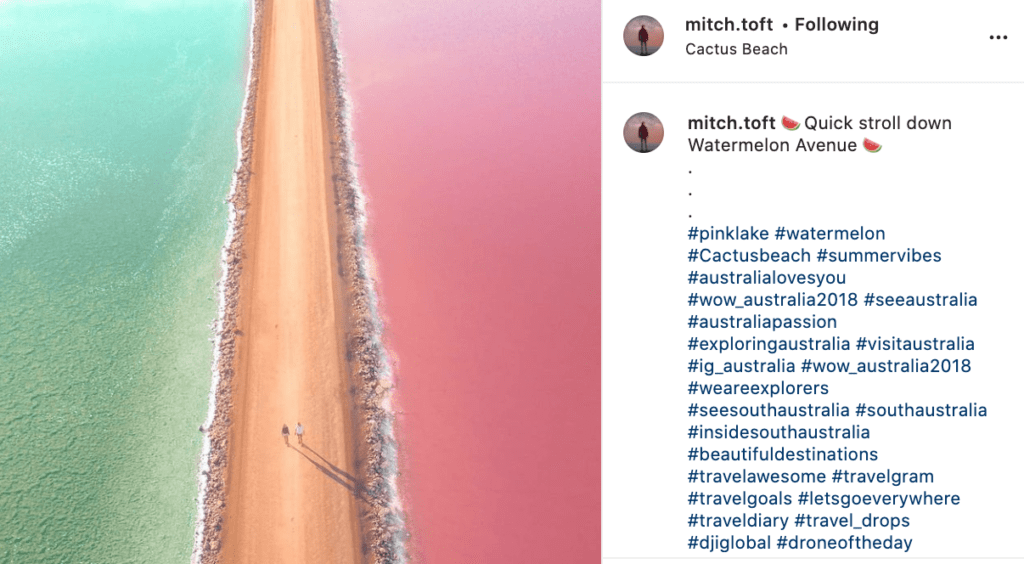The height and width of the screenshot is (564, 1024).
Task: Open the #australialovesyou hashtag
Action: tap(767, 278)
